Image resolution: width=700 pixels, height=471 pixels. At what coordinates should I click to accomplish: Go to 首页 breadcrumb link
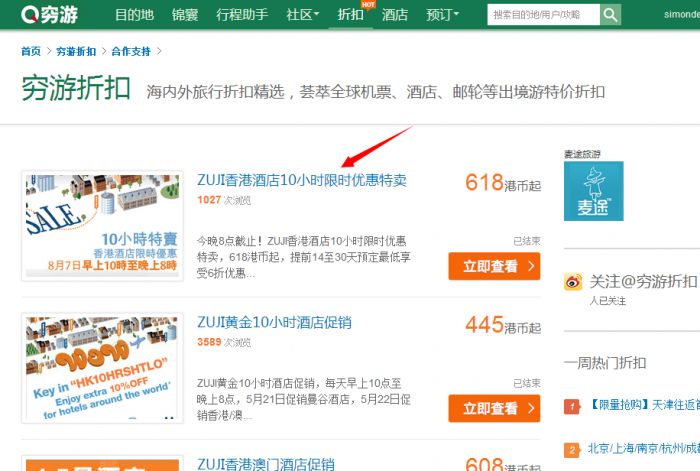(x=31, y=51)
